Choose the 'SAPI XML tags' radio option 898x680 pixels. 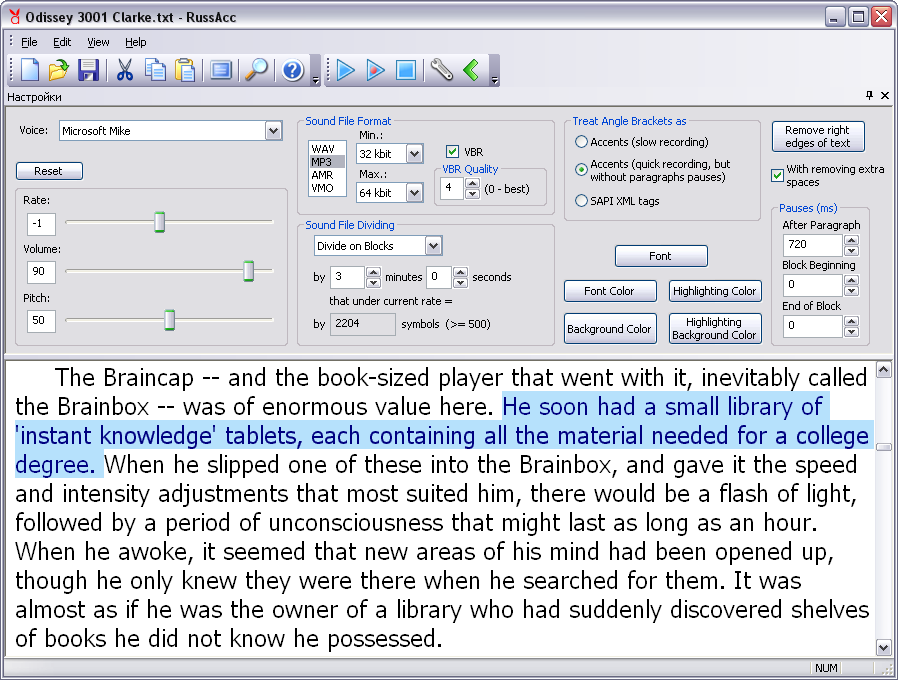click(580, 201)
